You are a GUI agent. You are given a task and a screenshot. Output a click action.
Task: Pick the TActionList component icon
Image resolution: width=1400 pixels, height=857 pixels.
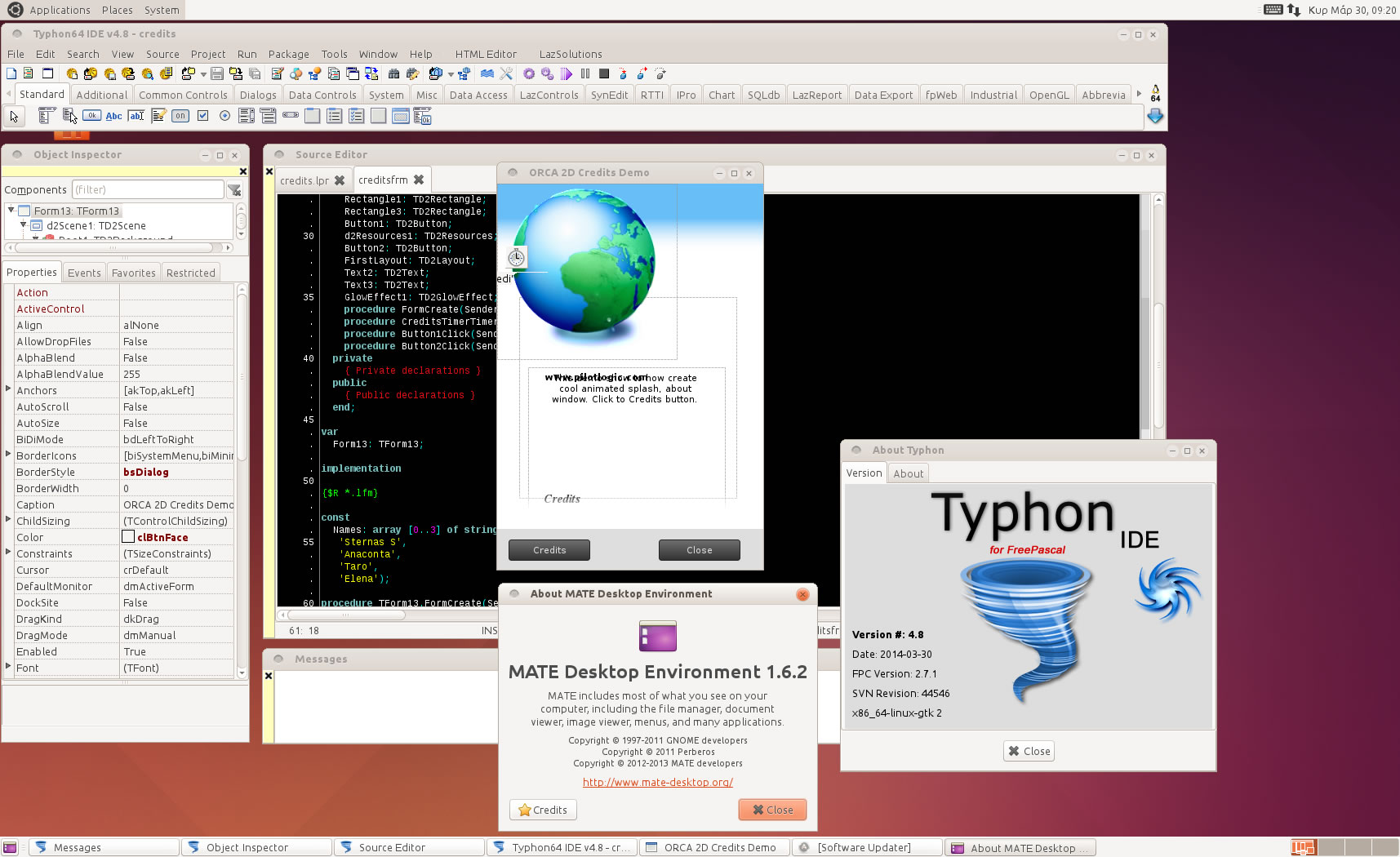click(422, 116)
